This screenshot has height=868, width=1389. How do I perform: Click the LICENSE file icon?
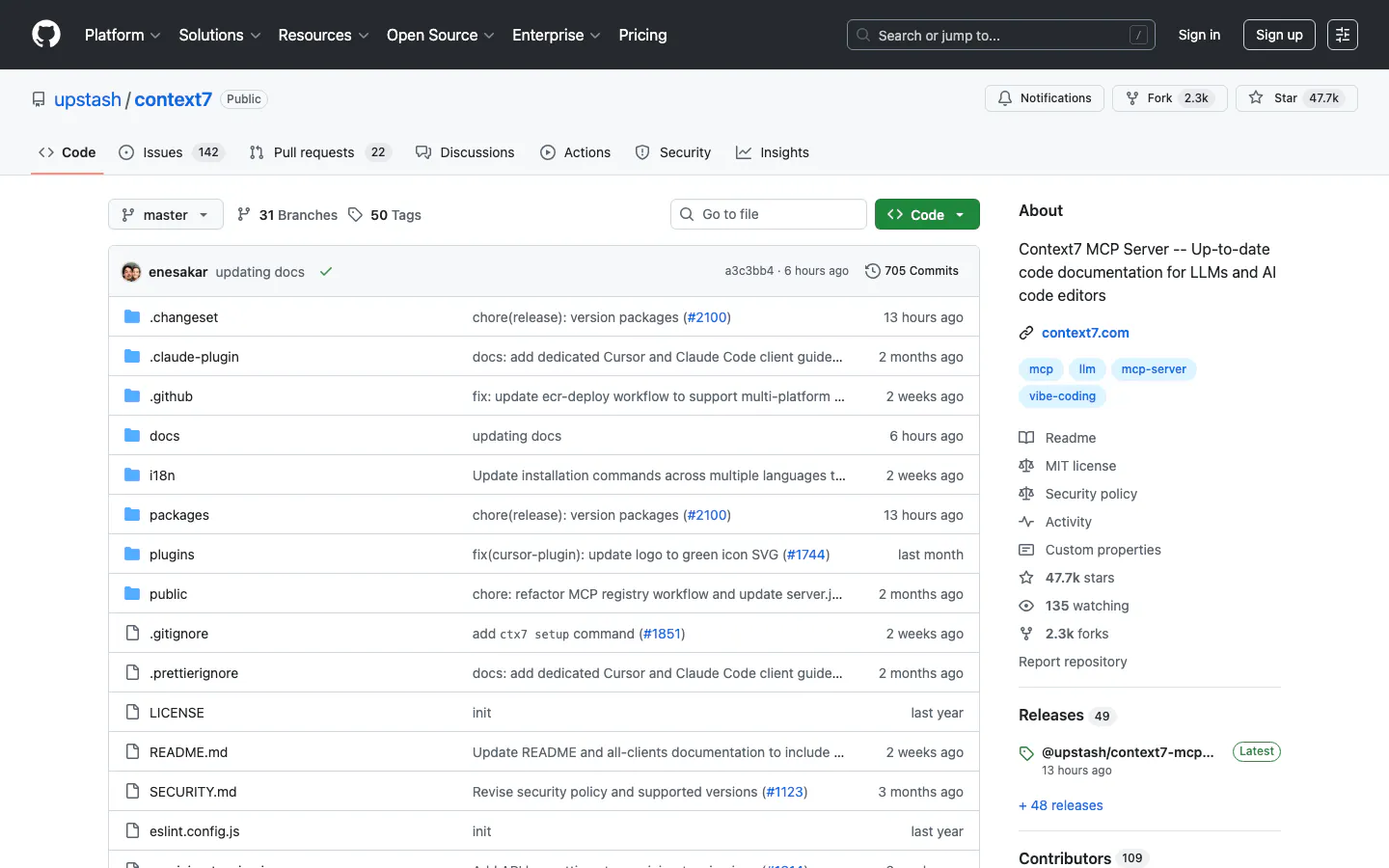tap(132, 713)
